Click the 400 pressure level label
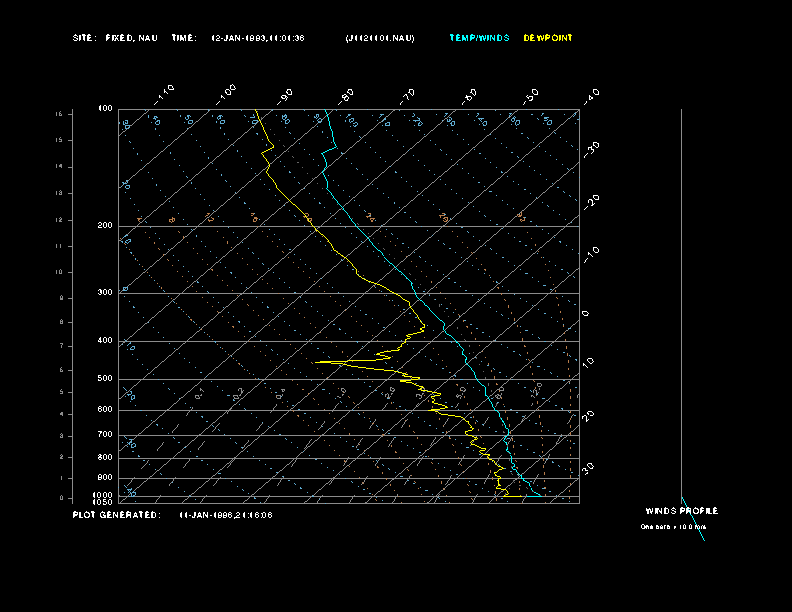The height and width of the screenshot is (612, 792). coord(105,340)
